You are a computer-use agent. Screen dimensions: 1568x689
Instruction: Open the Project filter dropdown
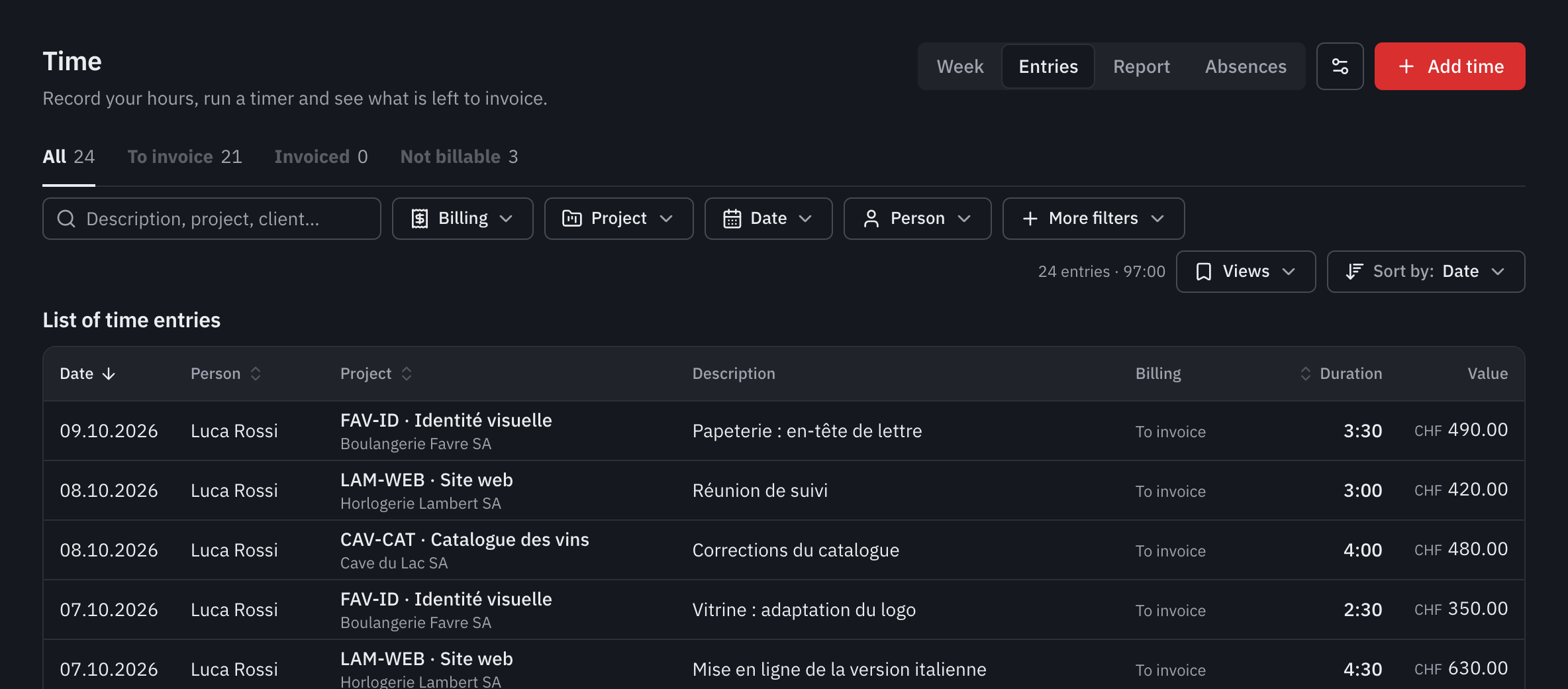(x=618, y=219)
